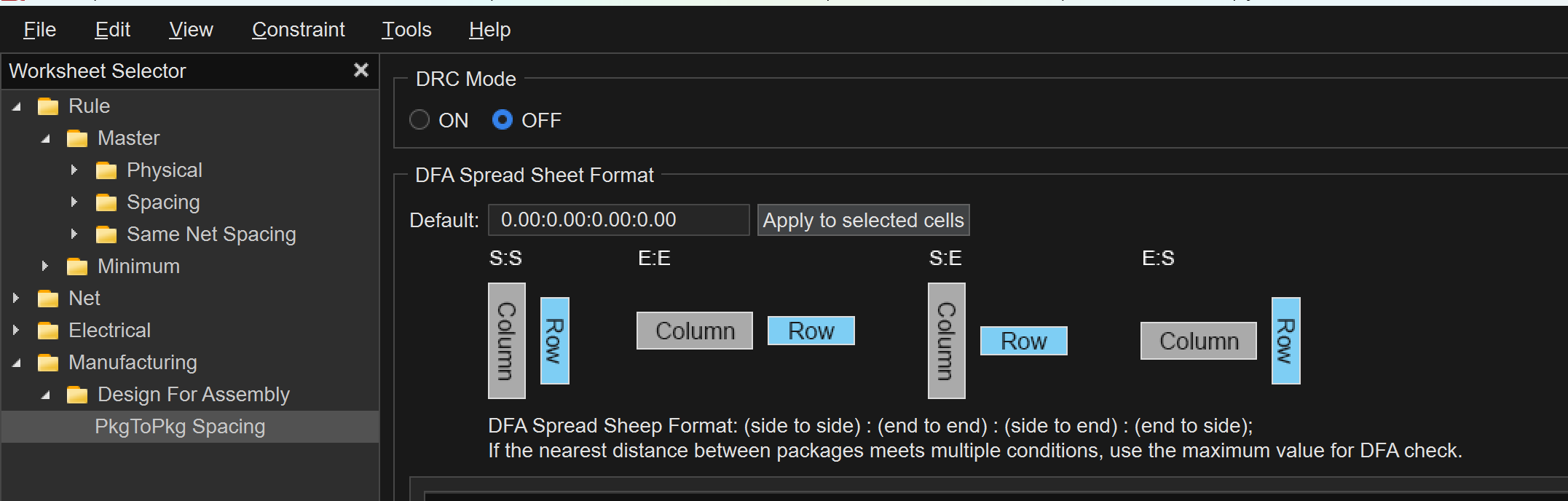This screenshot has height=501, width=1568.
Task: Click the Physical folder icon
Action: click(x=106, y=170)
